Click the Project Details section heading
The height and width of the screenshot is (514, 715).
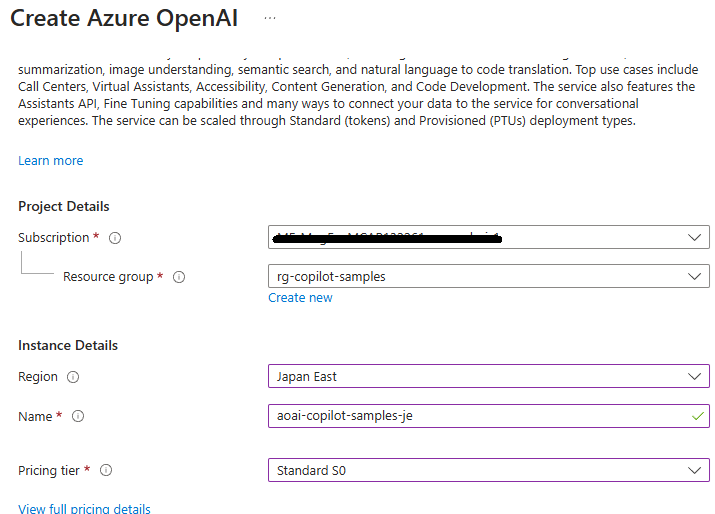pyautogui.click(x=64, y=206)
